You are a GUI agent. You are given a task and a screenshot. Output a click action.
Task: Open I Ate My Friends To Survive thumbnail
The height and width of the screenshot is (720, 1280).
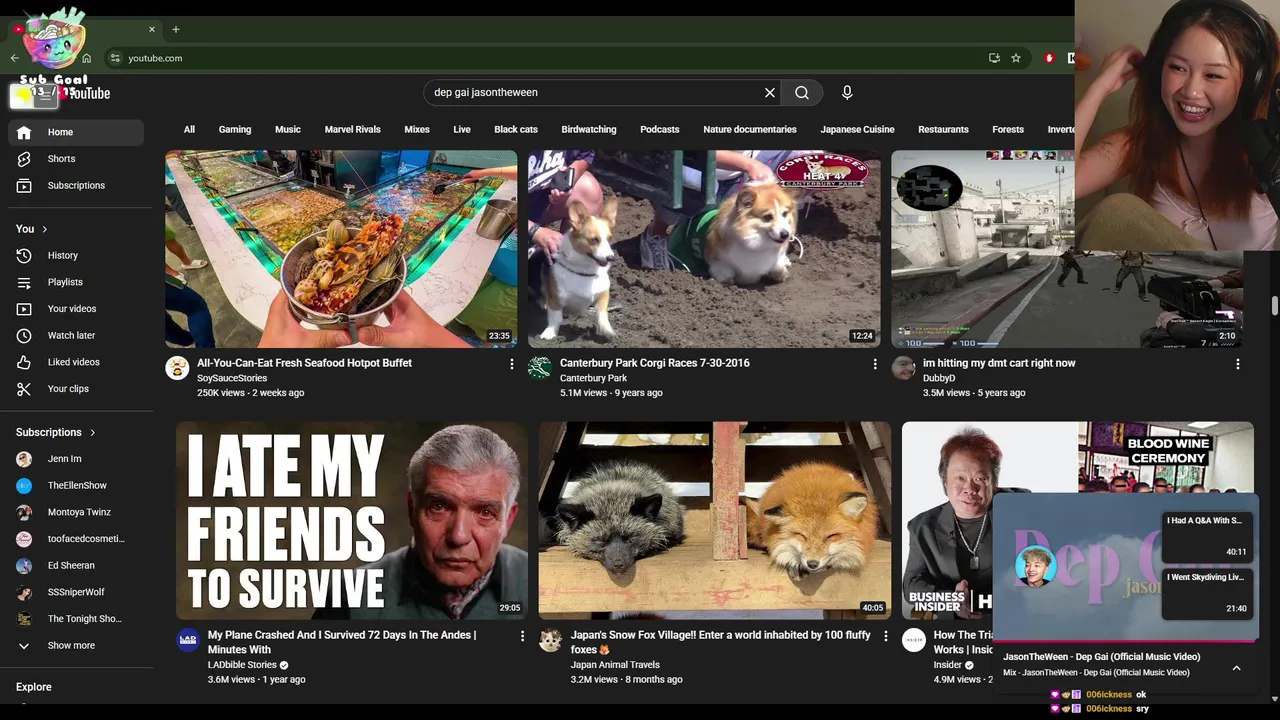point(352,520)
